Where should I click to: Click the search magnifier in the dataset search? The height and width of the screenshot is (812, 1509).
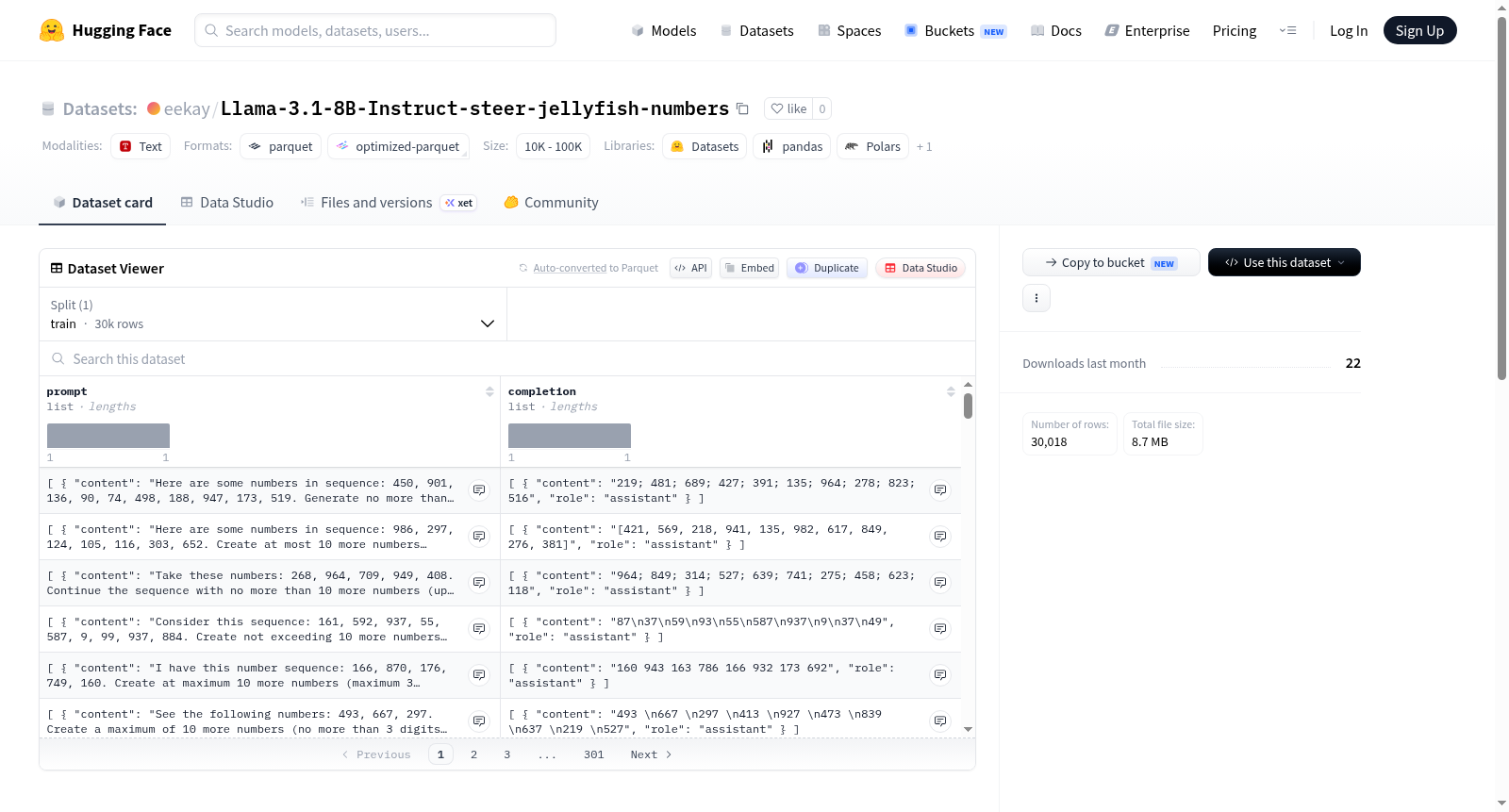(58, 358)
